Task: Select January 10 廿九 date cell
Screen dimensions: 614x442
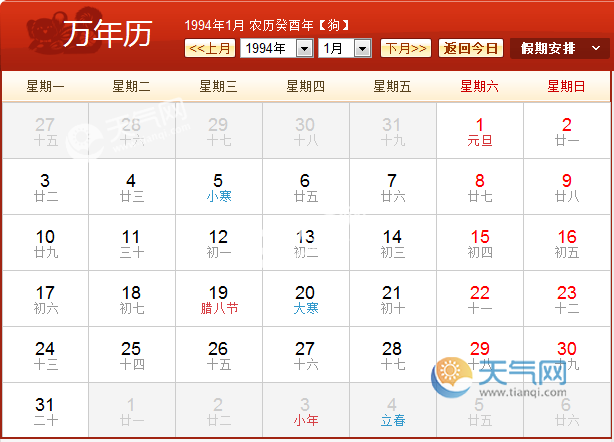Action: click(44, 243)
